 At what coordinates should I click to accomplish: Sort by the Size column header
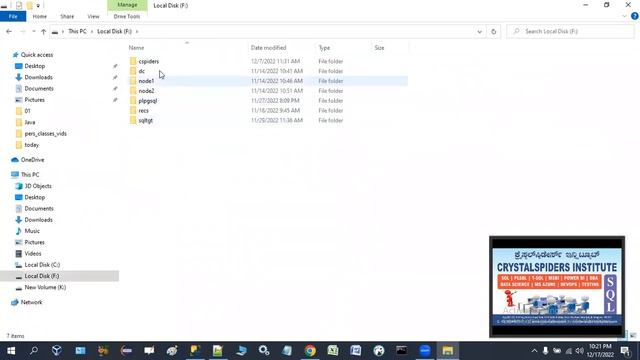click(379, 48)
